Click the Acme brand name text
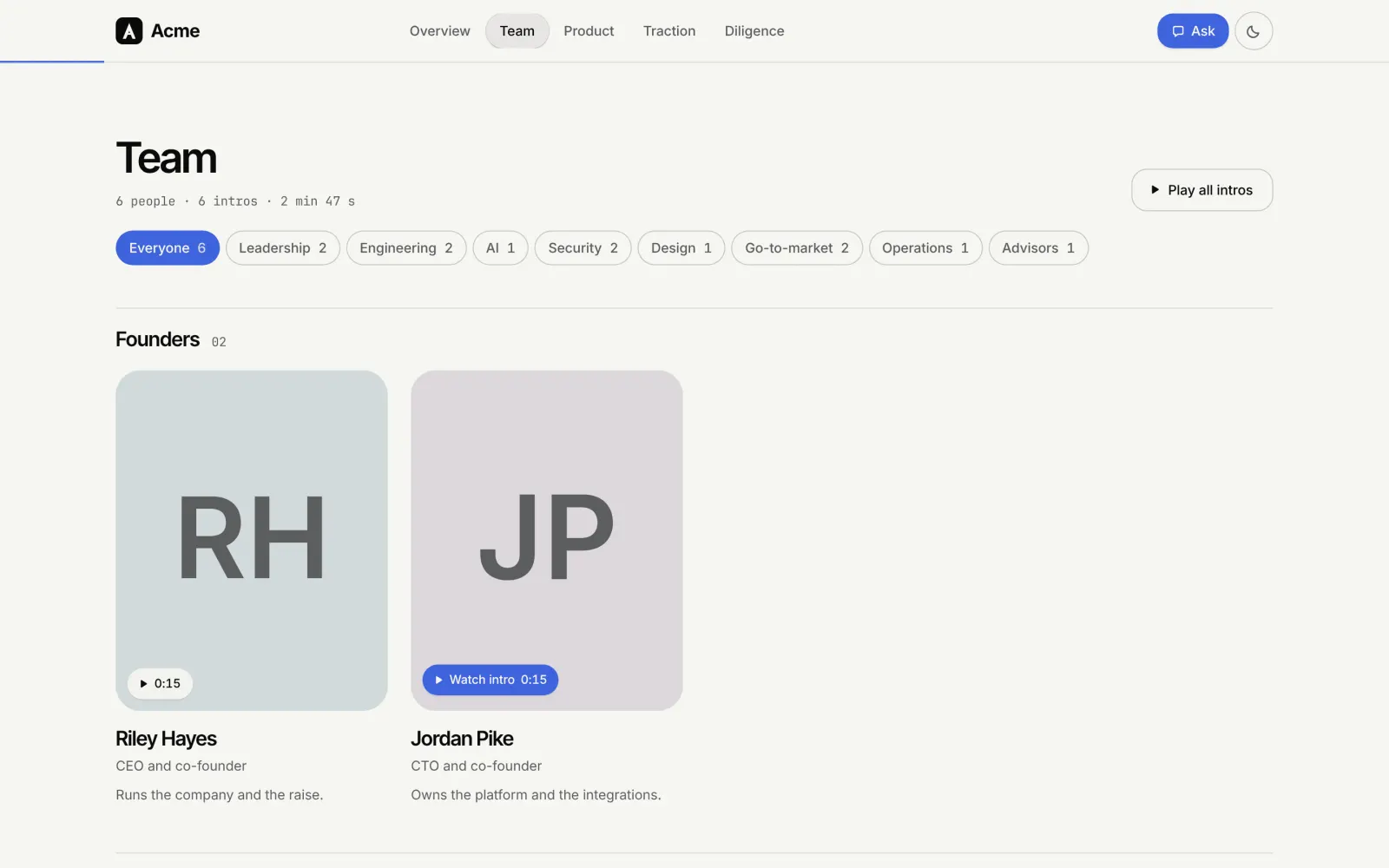Viewport: 1389px width, 868px height. 175,31
